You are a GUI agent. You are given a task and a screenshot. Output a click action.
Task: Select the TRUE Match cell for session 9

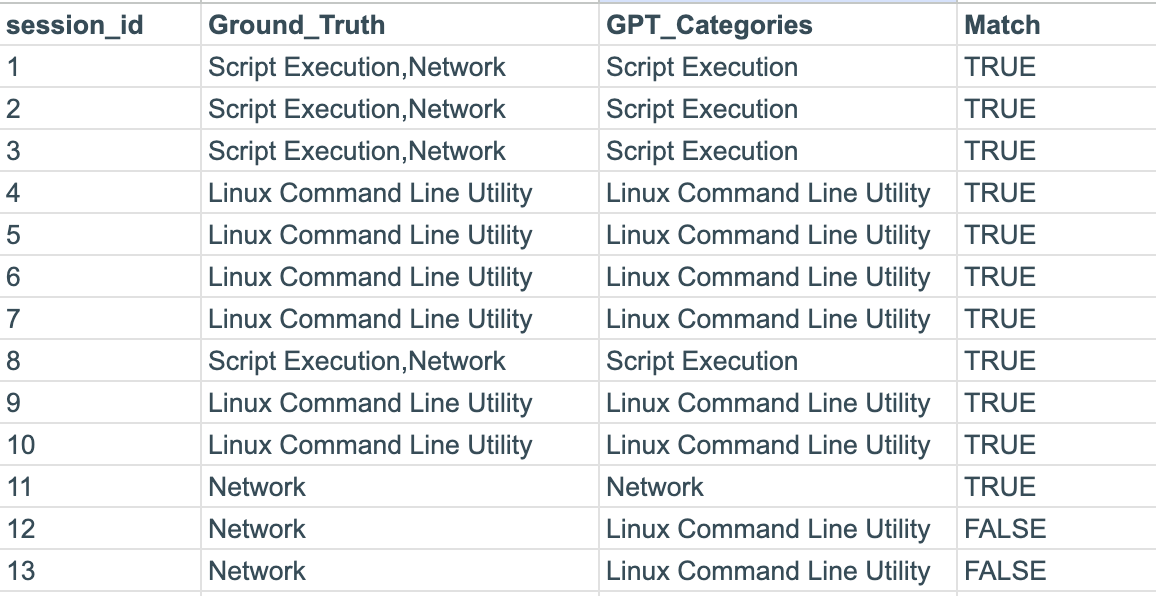(999, 403)
